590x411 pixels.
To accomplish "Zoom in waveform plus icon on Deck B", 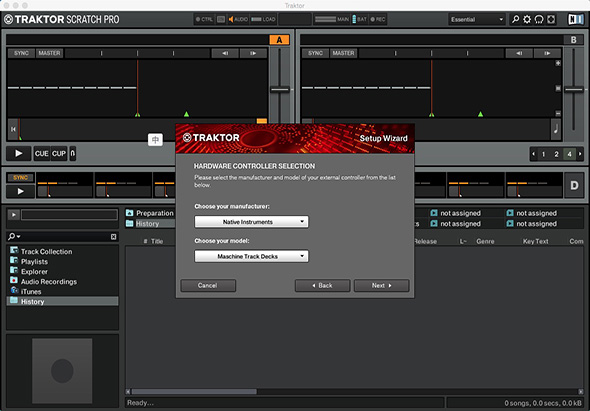I will pos(558,63).
